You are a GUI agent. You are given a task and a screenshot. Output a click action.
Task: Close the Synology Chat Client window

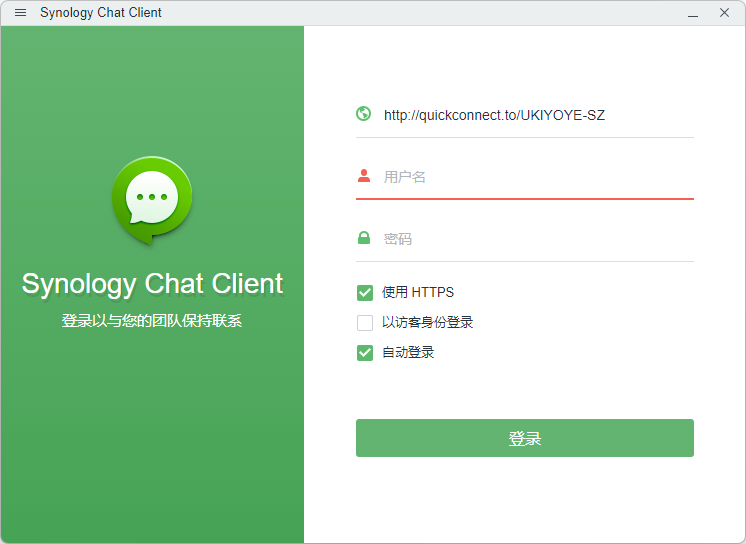coord(724,12)
